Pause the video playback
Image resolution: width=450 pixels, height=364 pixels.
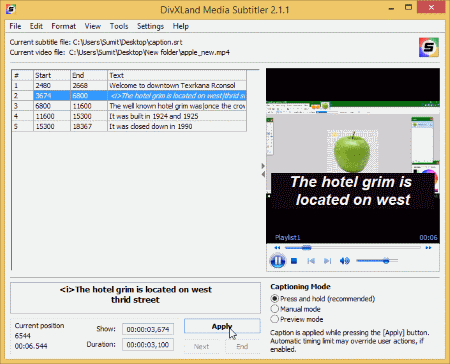click(277, 261)
